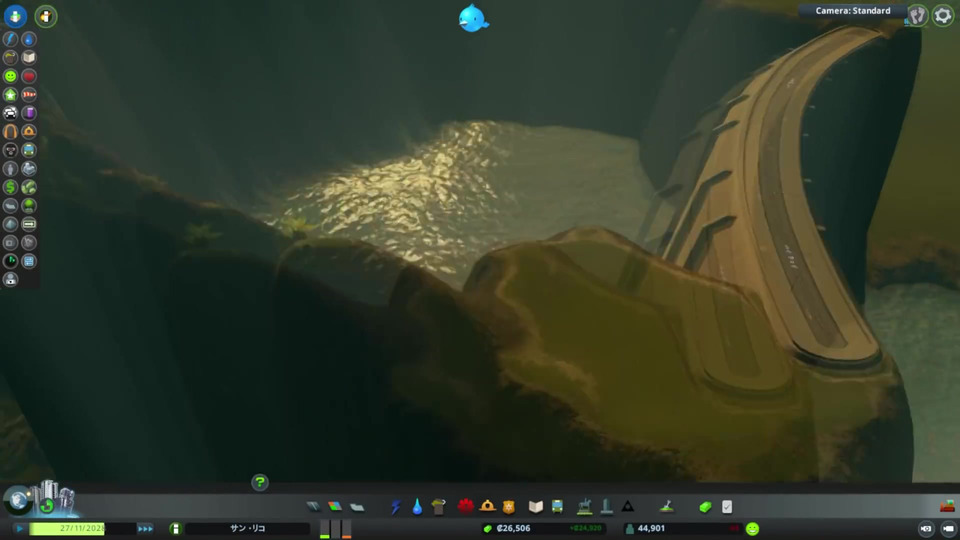Open the globe areas view button
Viewport: 960px width, 540px height.
pyautogui.click(x=18, y=500)
